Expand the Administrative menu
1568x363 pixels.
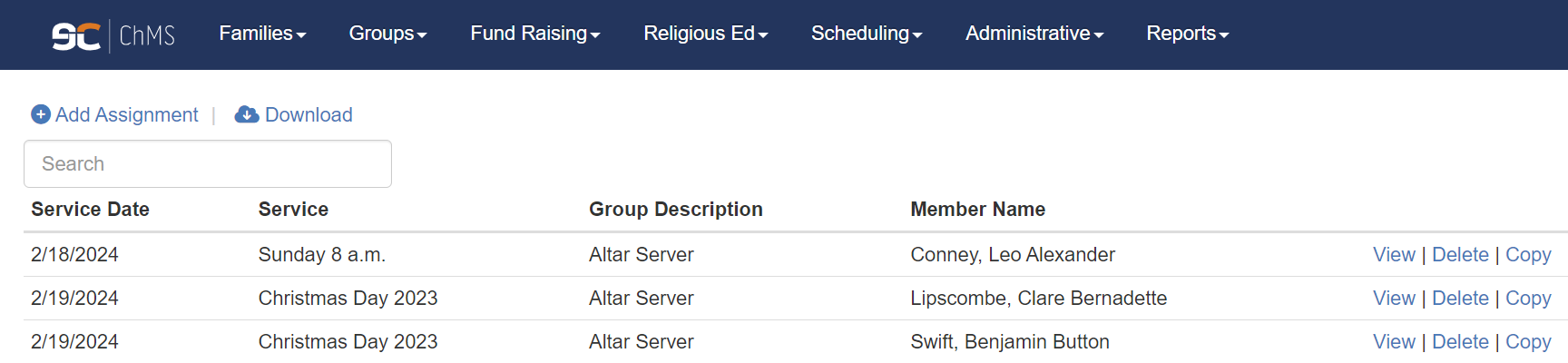[x=1034, y=34]
